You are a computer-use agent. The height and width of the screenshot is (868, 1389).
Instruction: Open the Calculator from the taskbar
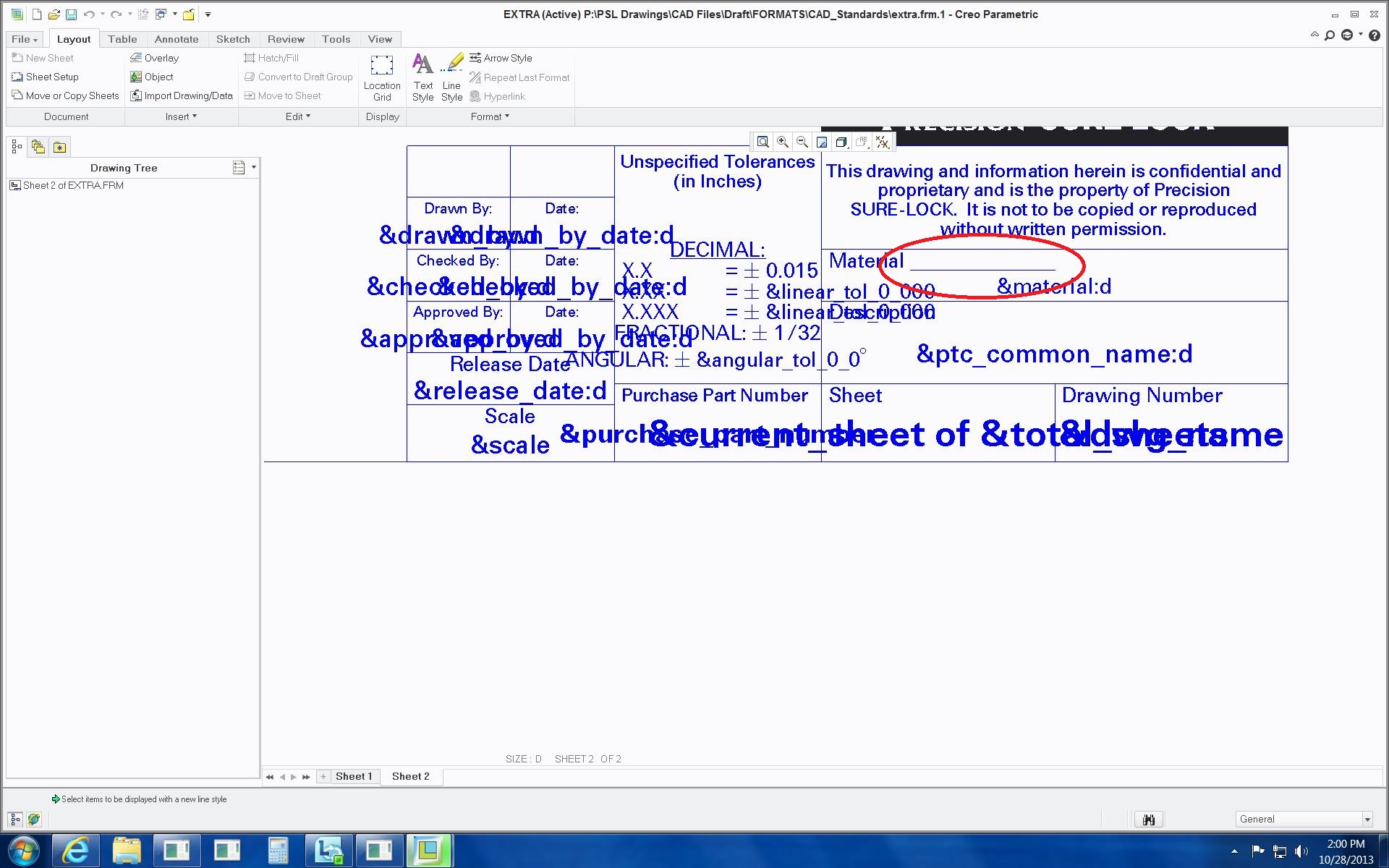point(278,851)
